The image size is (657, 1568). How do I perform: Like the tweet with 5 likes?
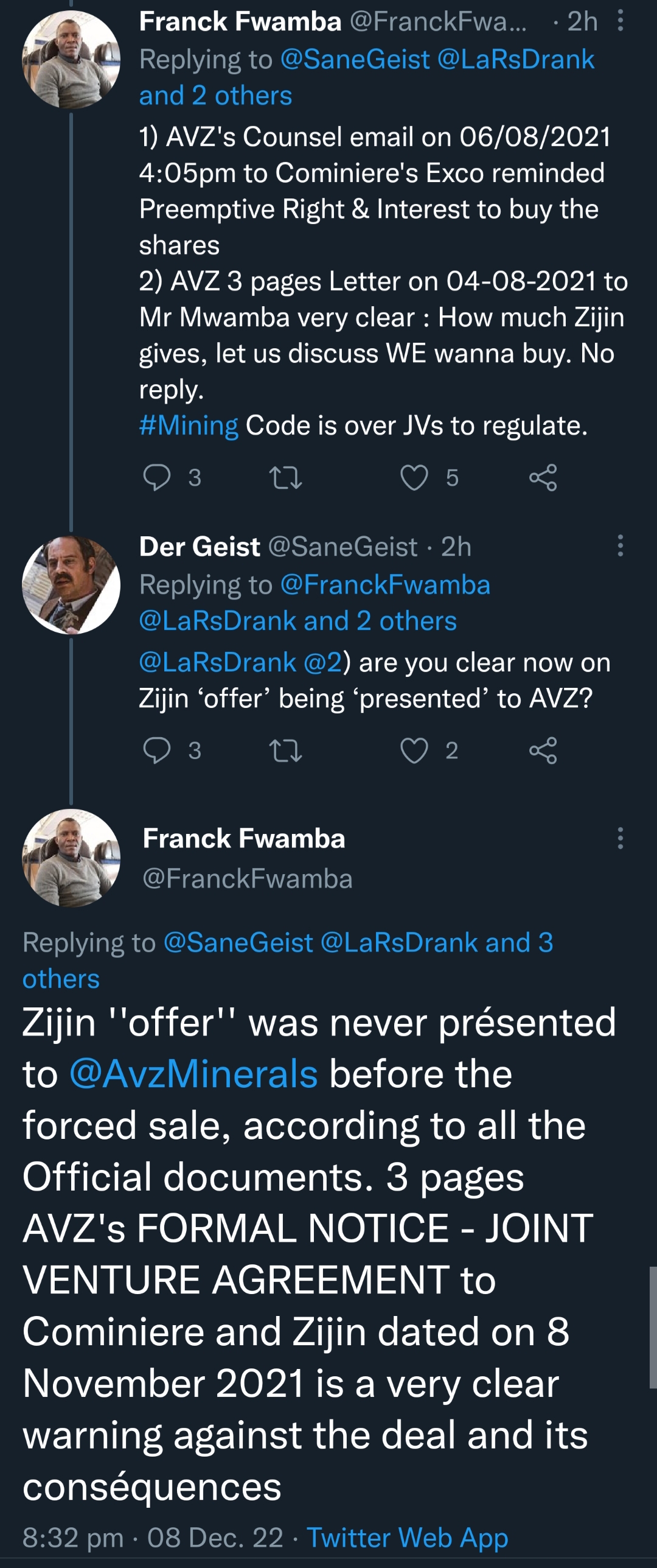[414, 478]
